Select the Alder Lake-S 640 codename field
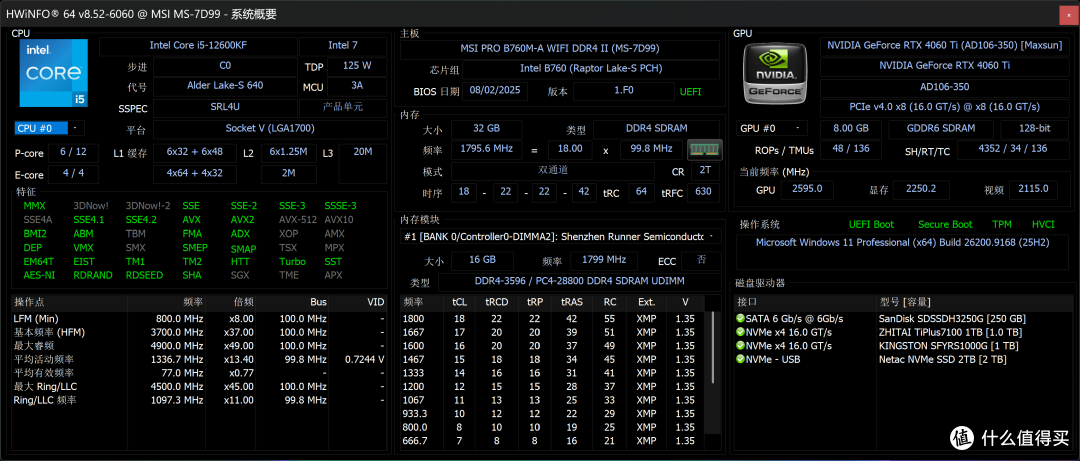Image resolution: width=1080 pixels, height=461 pixels. (225, 87)
